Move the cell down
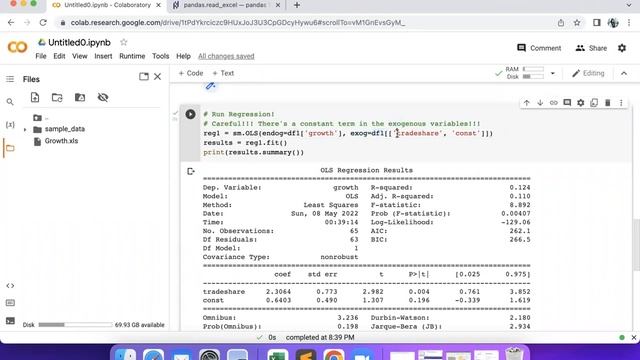The image size is (640, 360). 540,103
